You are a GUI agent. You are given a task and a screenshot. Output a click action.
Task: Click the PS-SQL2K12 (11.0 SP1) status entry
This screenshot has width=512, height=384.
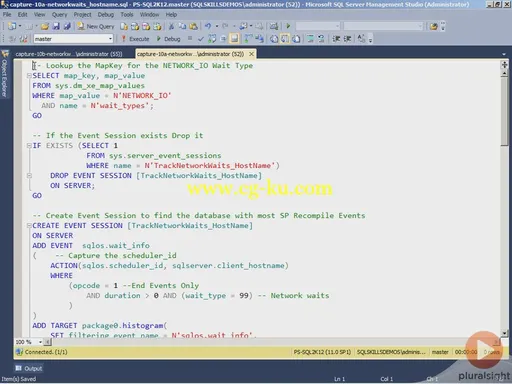pos(322,352)
